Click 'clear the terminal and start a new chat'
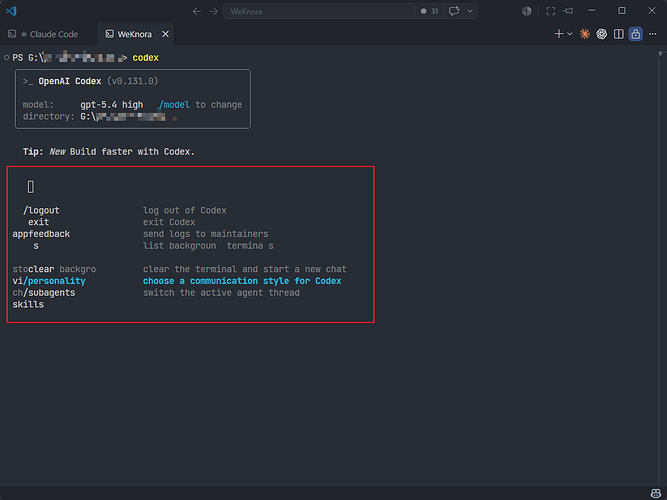This screenshot has width=667, height=500. tap(245, 269)
